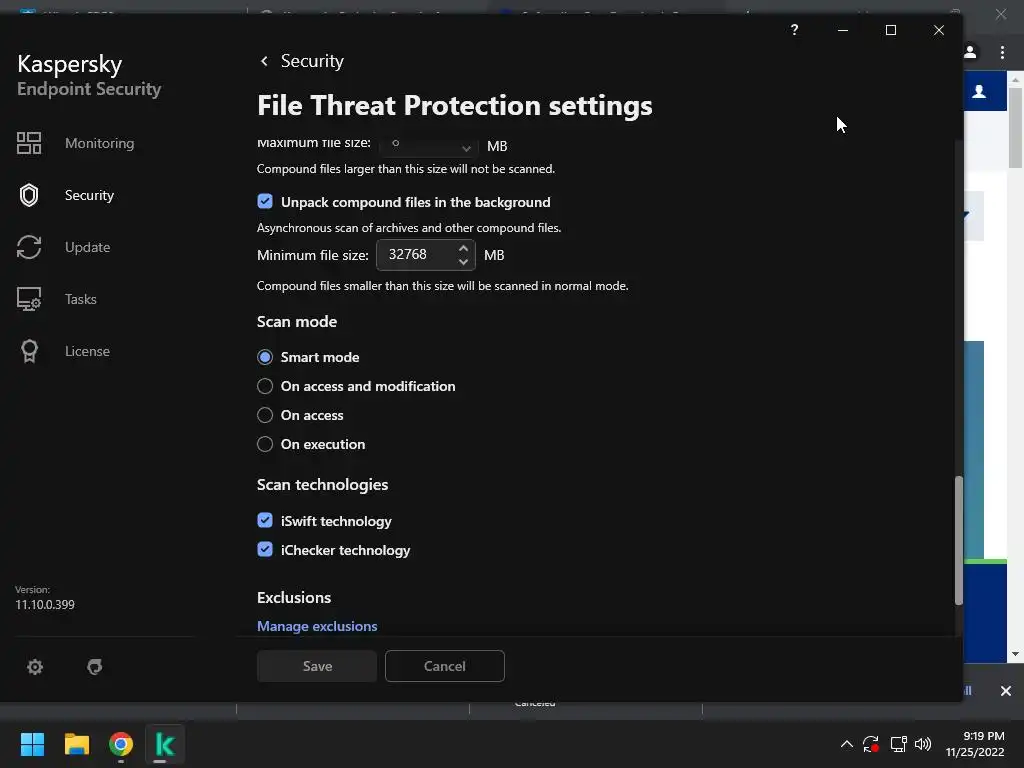Increase Minimum file size with up arrow
1024x768 pixels.
click(x=463, y=248)
